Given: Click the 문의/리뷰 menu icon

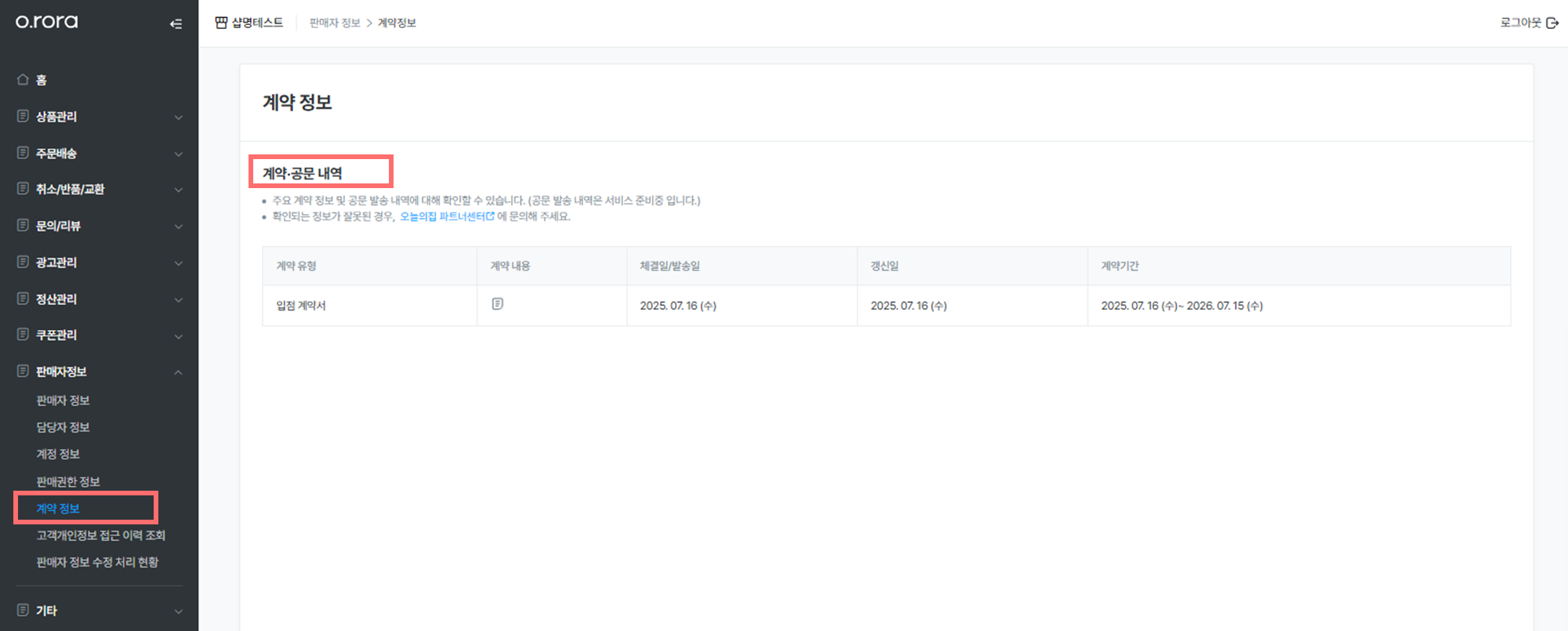Looking at the screenshot, I should [x=23, y=226].
